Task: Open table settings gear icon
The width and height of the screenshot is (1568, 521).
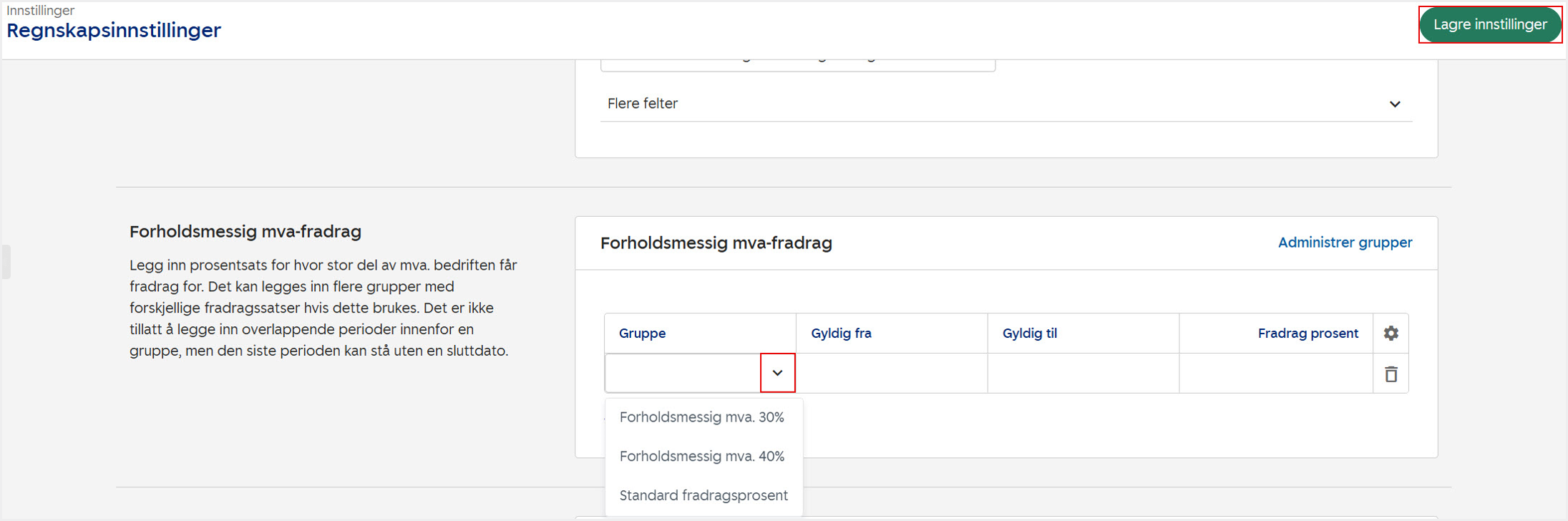Action: click(1391, 333)
